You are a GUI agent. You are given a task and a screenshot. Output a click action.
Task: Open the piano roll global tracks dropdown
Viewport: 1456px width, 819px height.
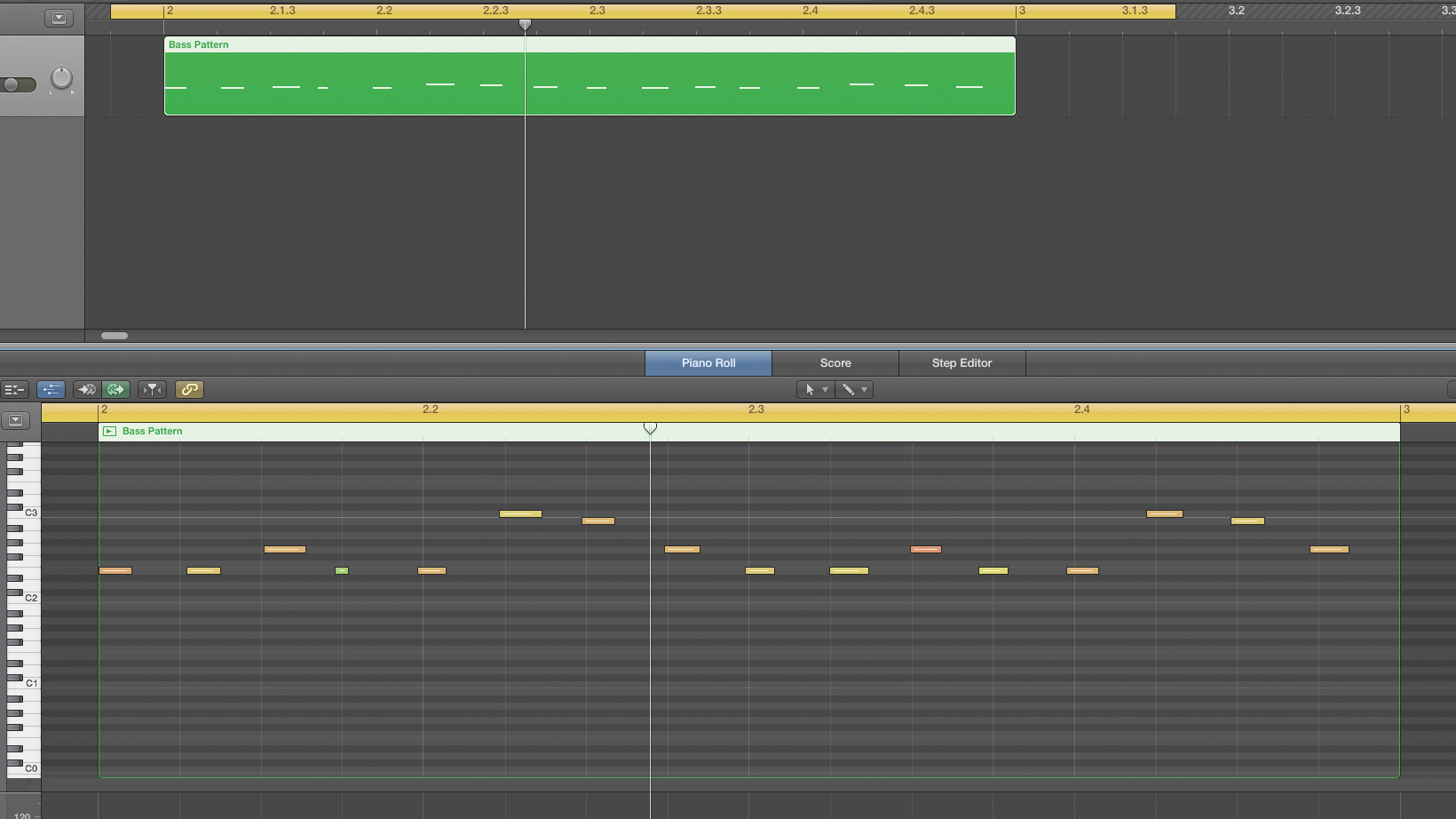[x=15, y=420]
